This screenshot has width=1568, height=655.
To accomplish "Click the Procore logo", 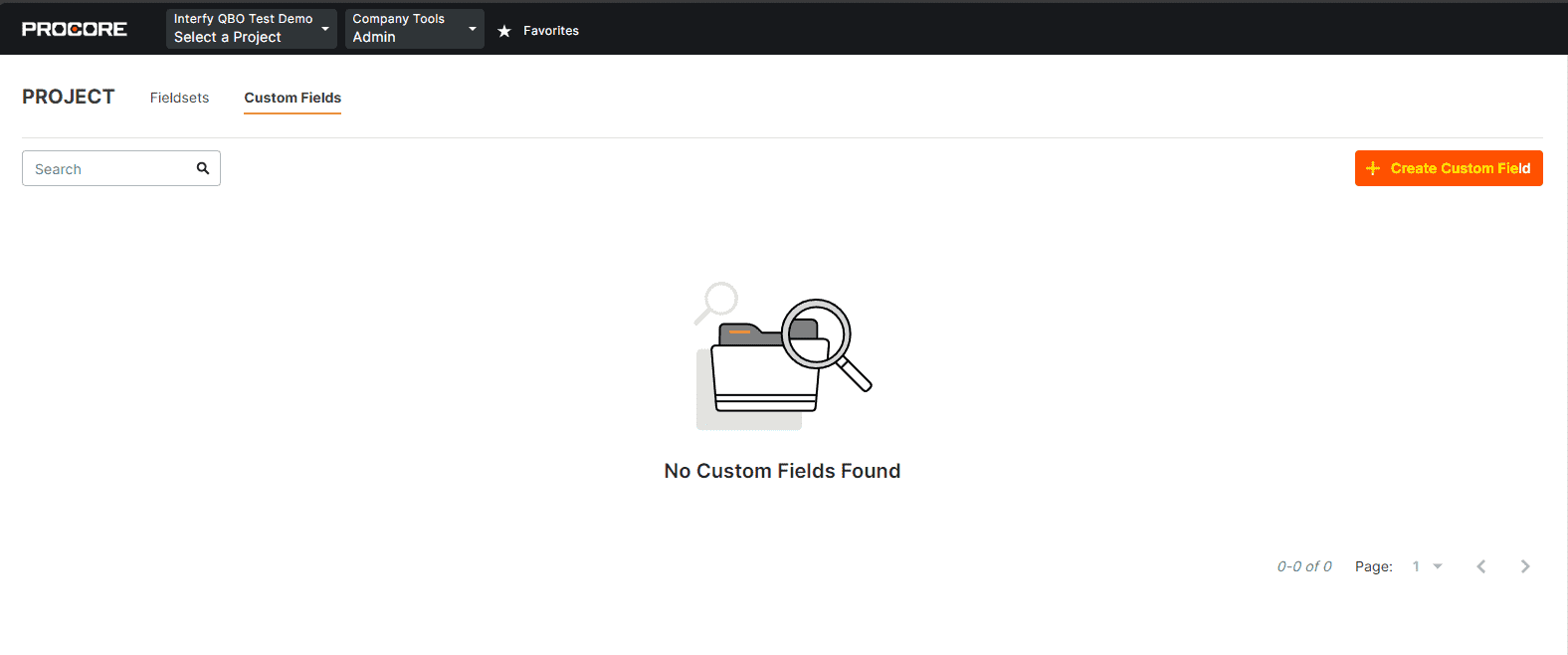I will click(75, 29).
